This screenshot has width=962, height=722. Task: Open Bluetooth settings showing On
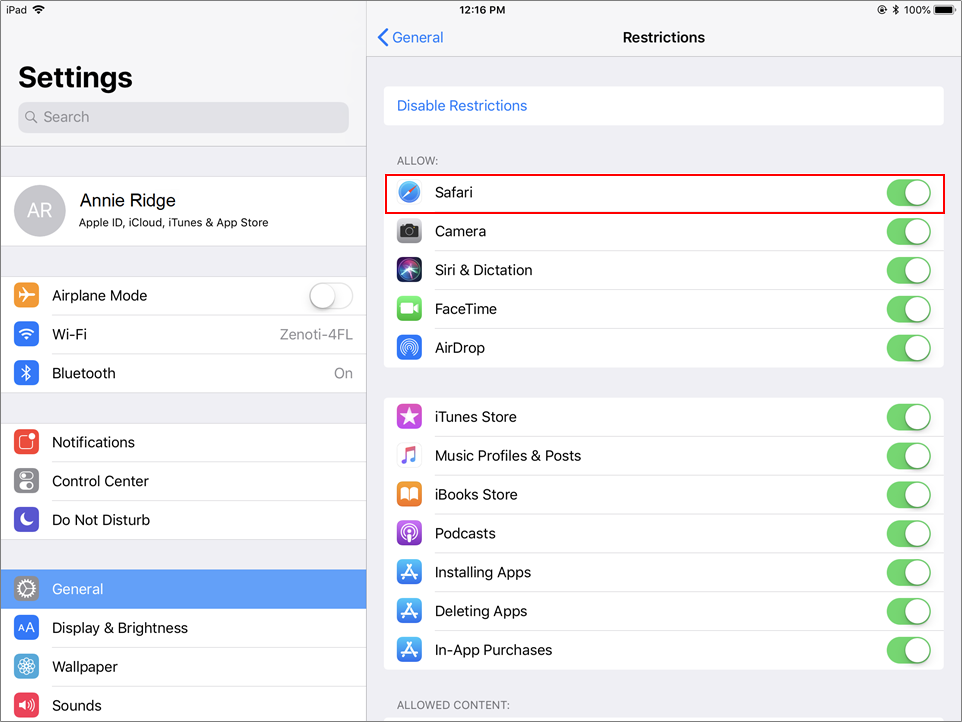[183, 373]
